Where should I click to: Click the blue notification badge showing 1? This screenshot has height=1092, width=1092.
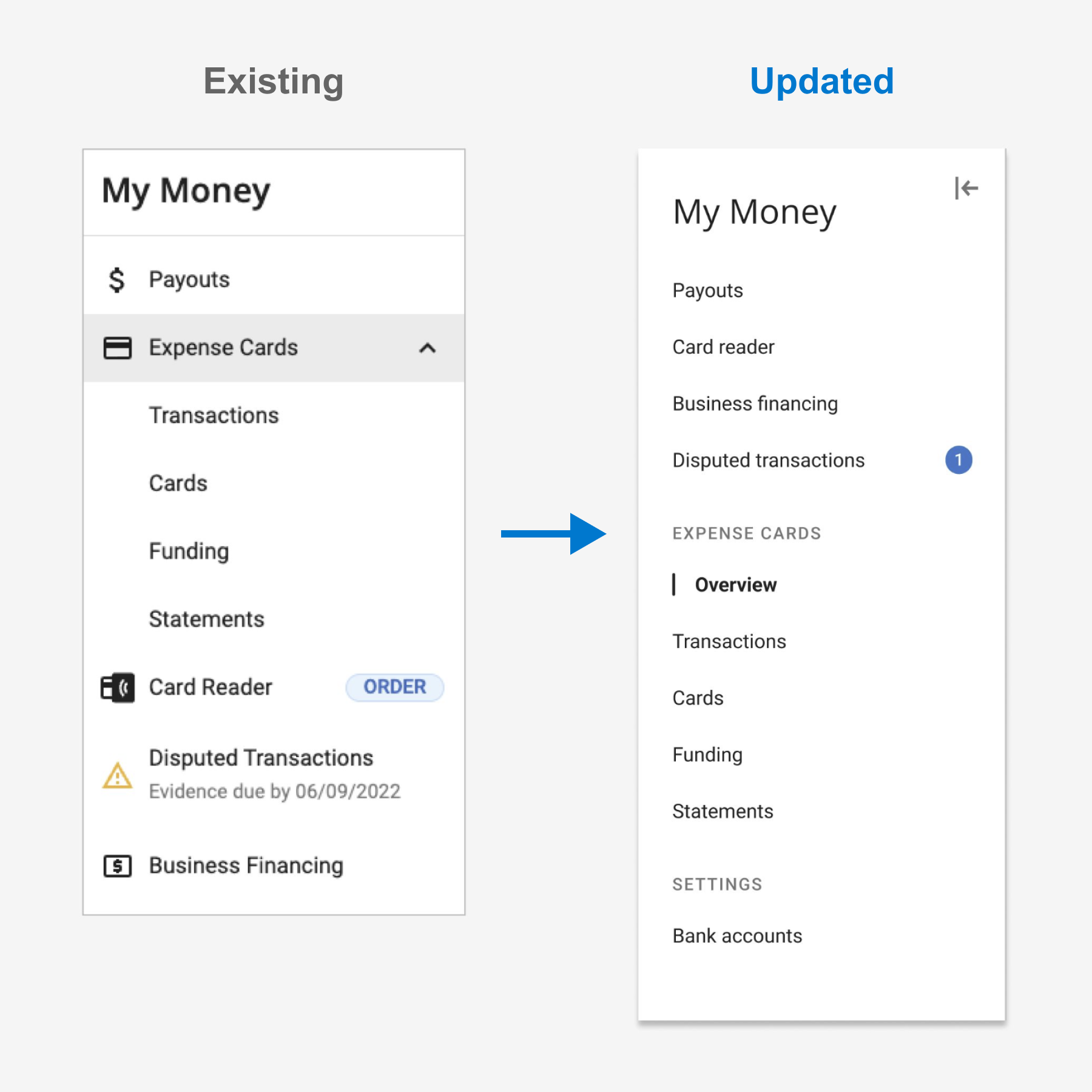[958, 460]
